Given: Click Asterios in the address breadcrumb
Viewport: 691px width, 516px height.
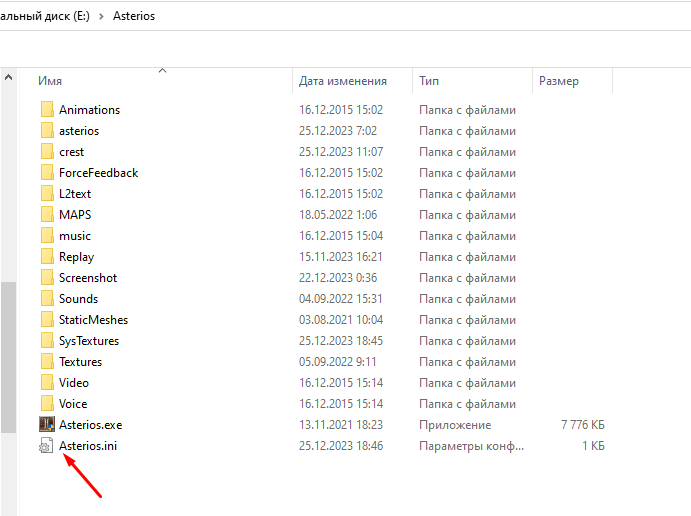Looking at the screenshot, I should [x=134, y=16].
